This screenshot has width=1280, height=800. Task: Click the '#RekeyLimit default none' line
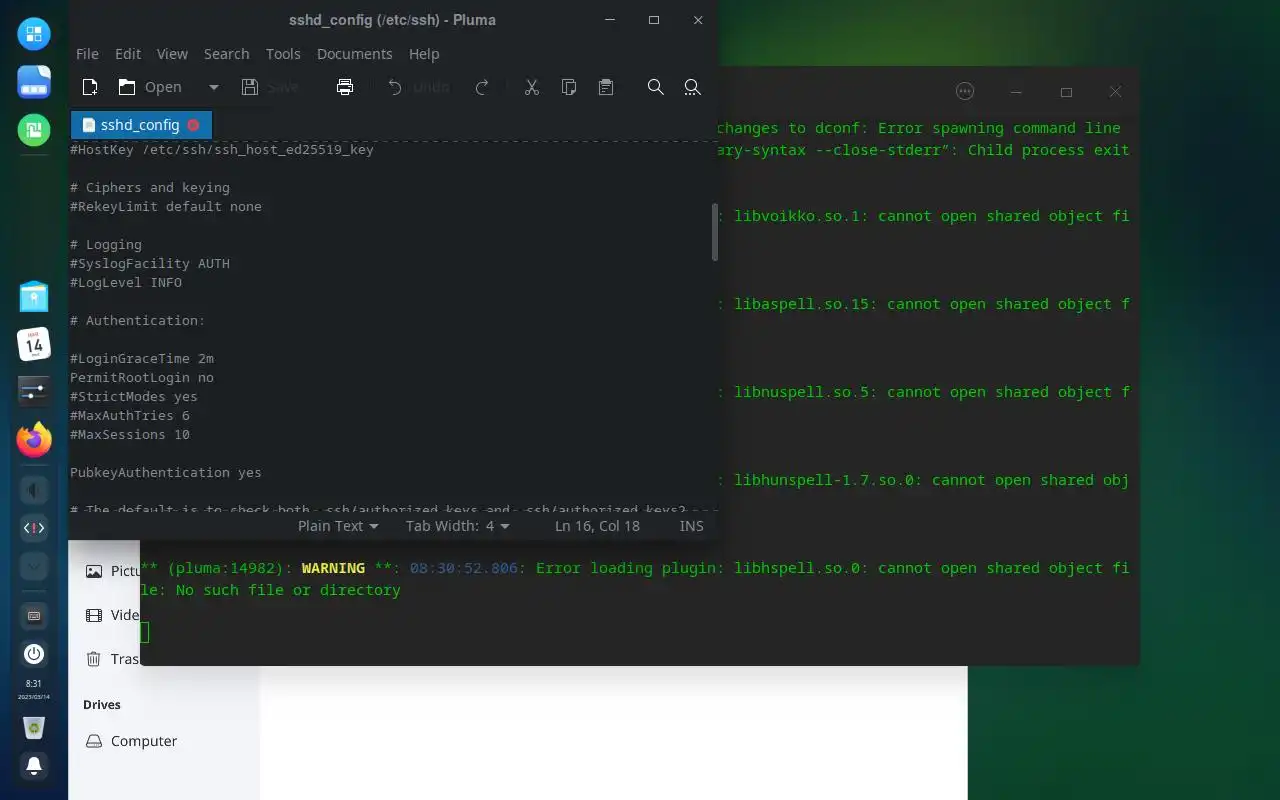(166, 207)
